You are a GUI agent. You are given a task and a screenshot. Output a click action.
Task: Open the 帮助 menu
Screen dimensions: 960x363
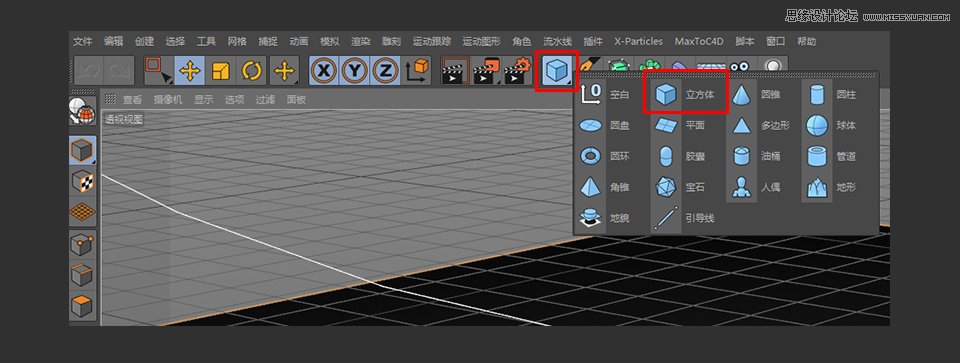point(806,42)
